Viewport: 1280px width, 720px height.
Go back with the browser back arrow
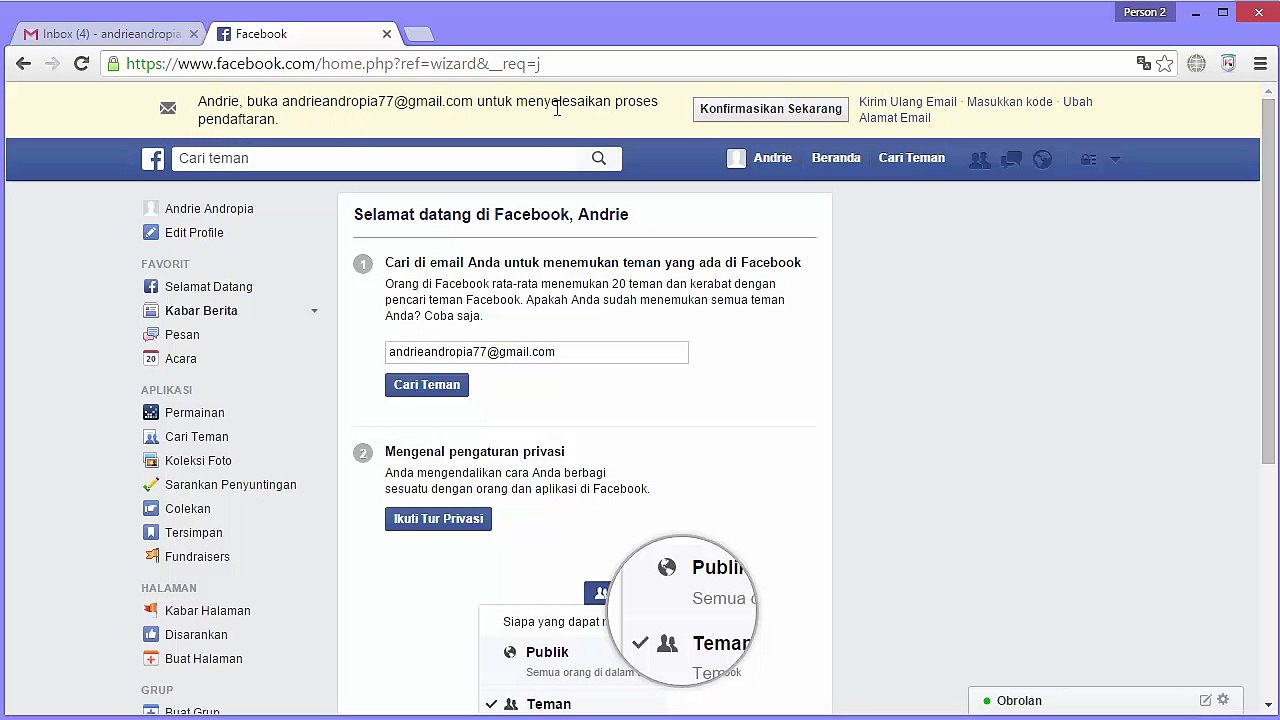pos(24,64)
